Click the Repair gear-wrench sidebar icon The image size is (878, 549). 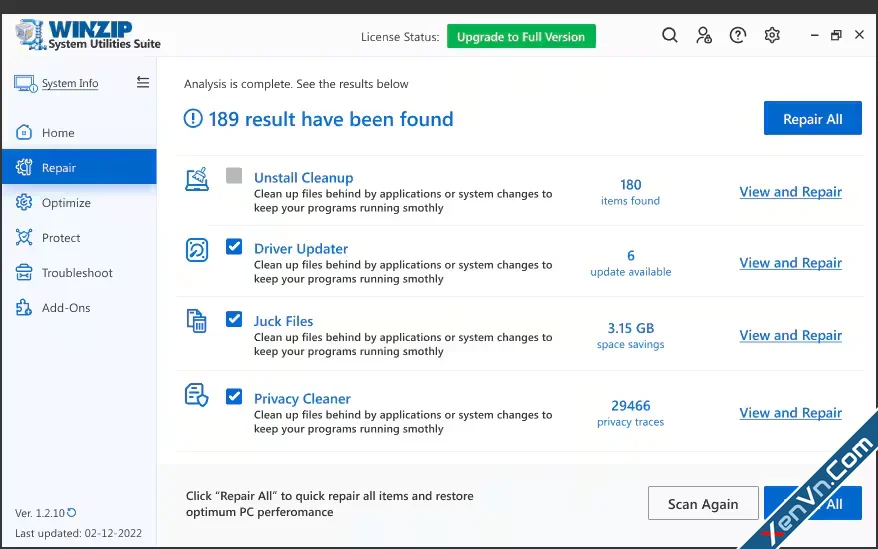click(x=24, y=167)
